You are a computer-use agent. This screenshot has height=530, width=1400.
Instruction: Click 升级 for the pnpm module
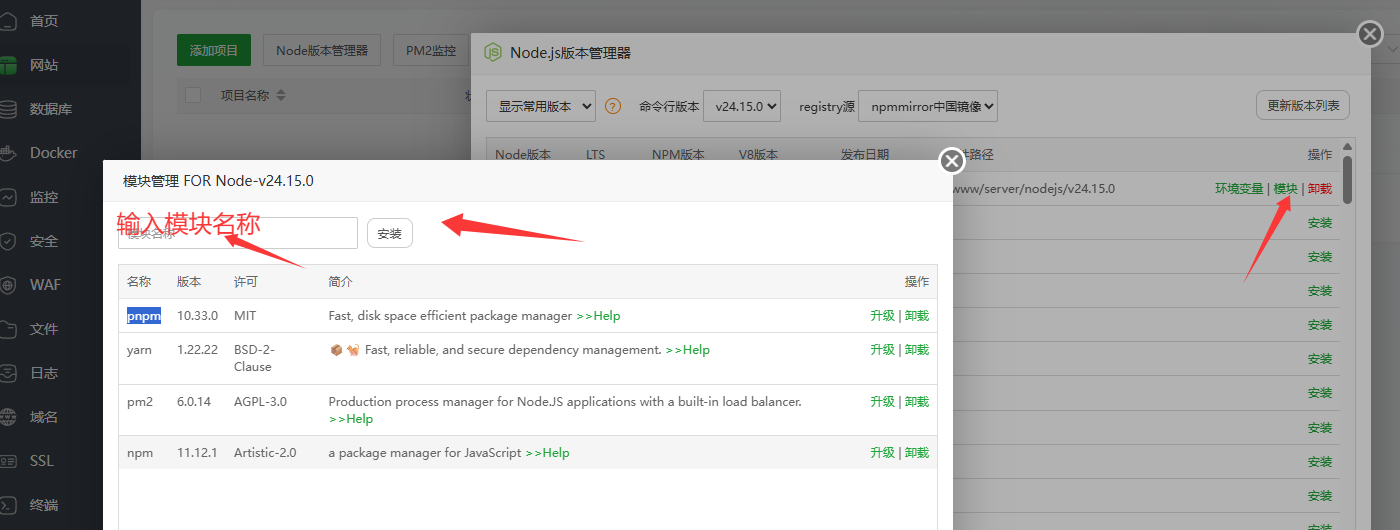[x=882, y=316]
